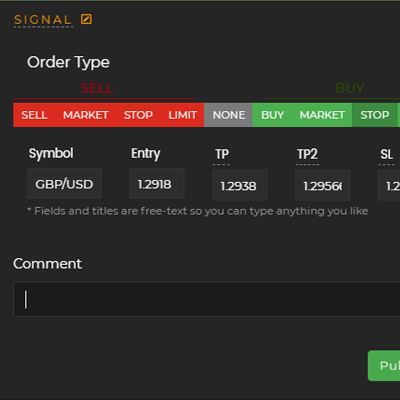Select the red sell STOP option

coord(138,115)
